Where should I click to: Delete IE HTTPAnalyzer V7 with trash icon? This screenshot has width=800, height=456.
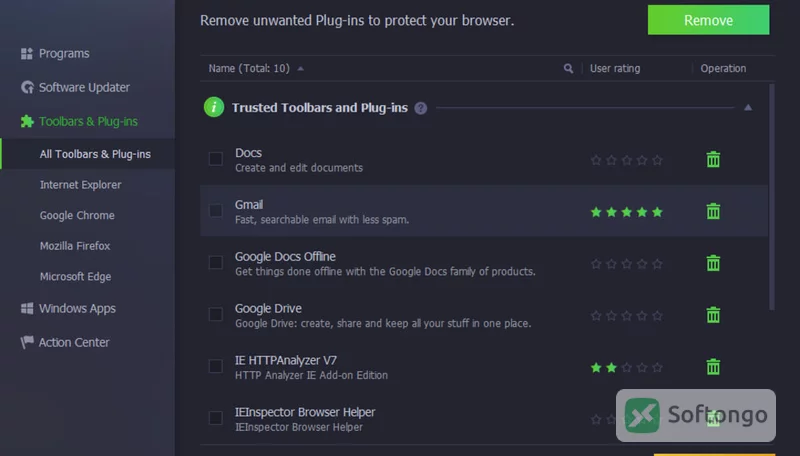click(713, 367)
